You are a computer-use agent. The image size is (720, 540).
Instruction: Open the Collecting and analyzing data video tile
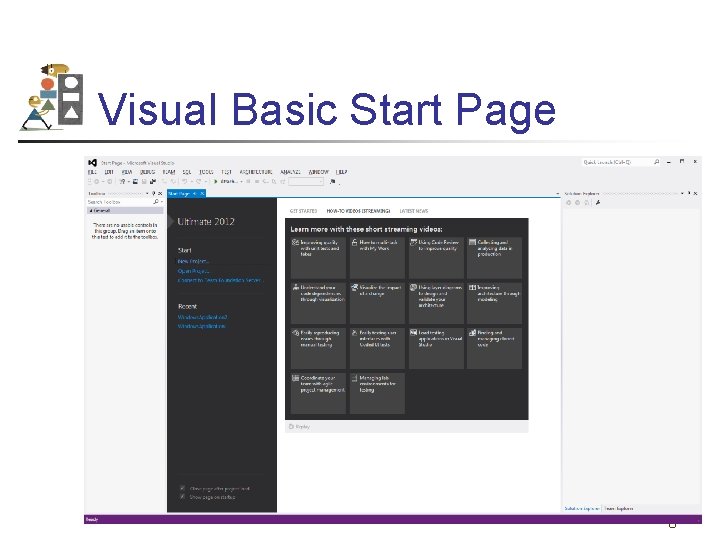click(x=495, y=257)
